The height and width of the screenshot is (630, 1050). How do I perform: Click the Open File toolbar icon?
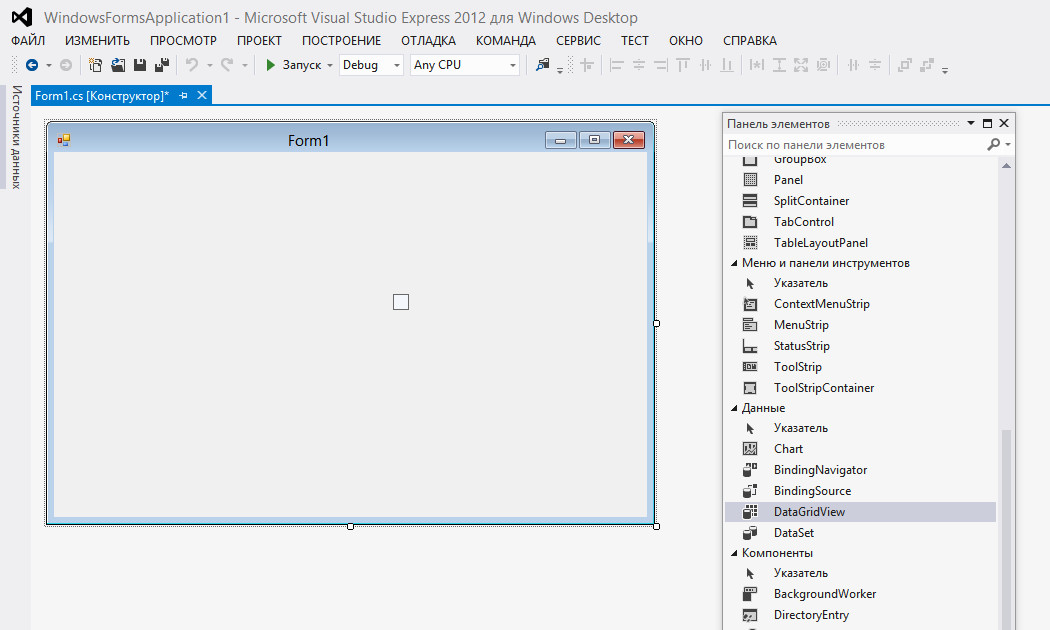click(x=119, y=65)
